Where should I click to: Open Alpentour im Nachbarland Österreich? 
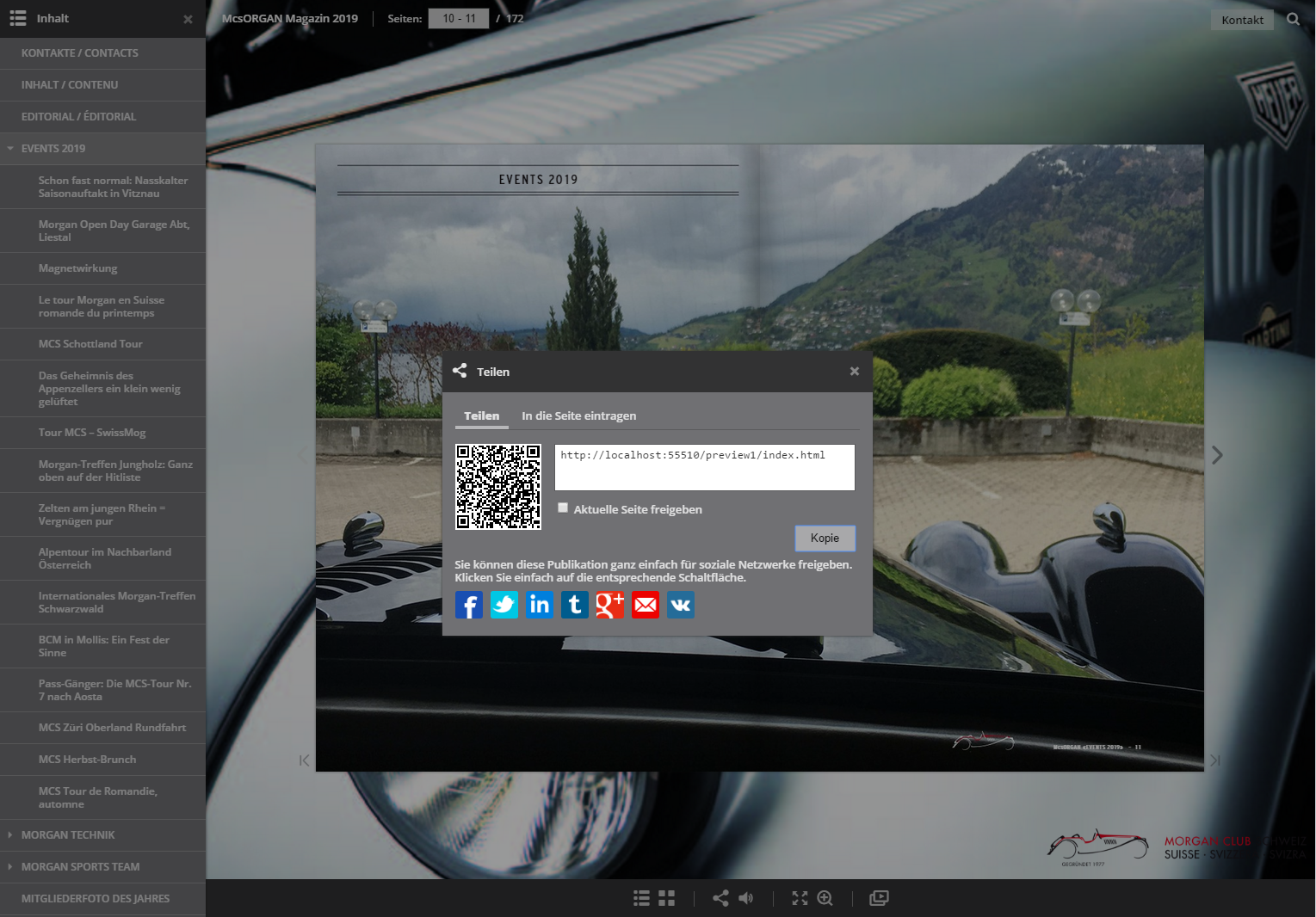102,558
